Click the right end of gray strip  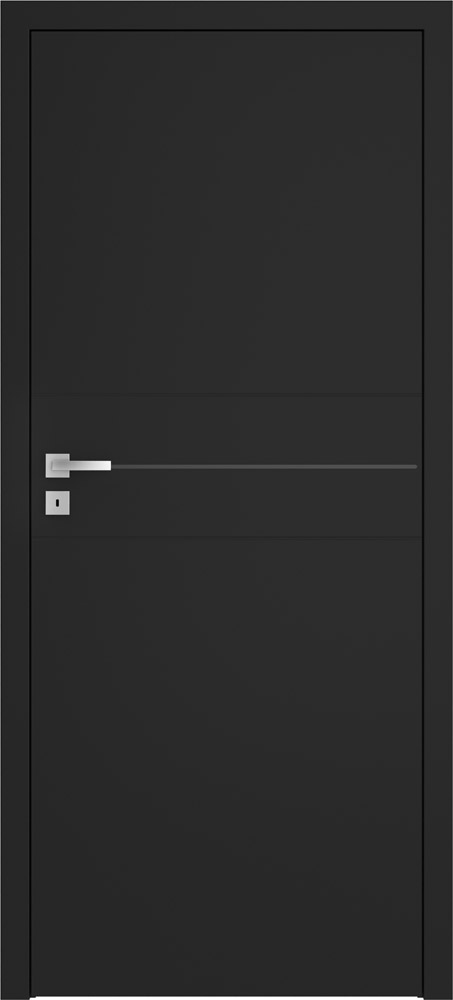pos(415,466)
